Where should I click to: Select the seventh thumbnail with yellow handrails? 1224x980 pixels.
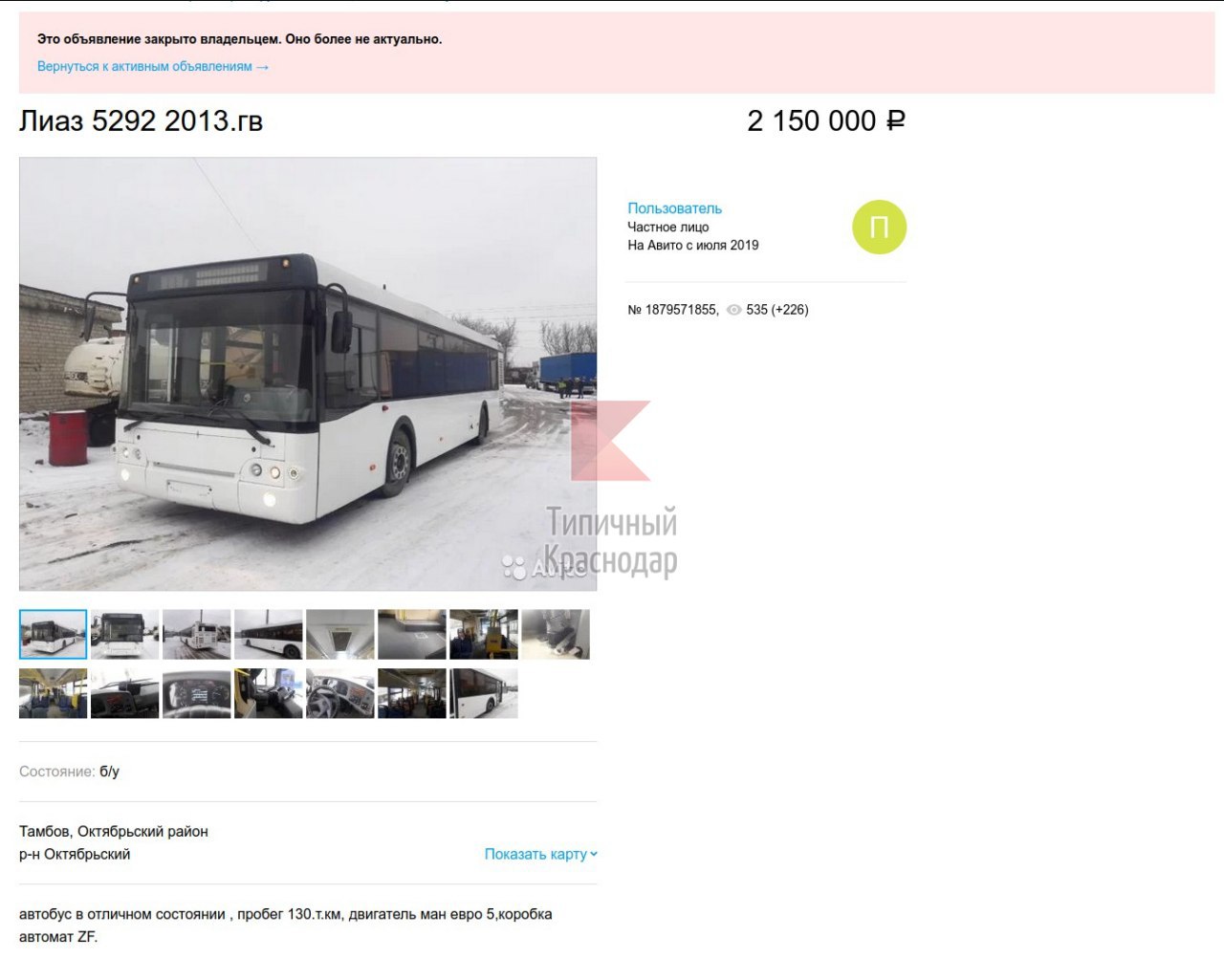(x=484, y=634)
